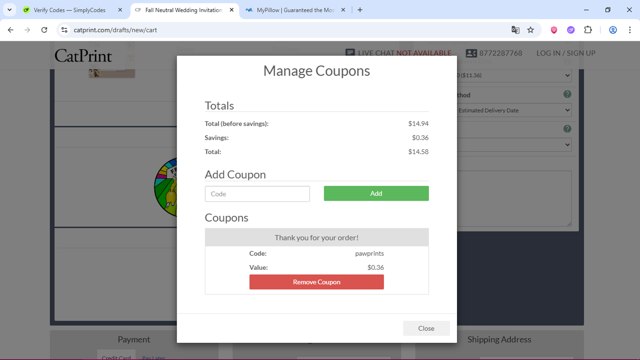
Task: Open the quantity price dropdown showing $11.36
Action: pyautogui.click(x=514, y=76)
